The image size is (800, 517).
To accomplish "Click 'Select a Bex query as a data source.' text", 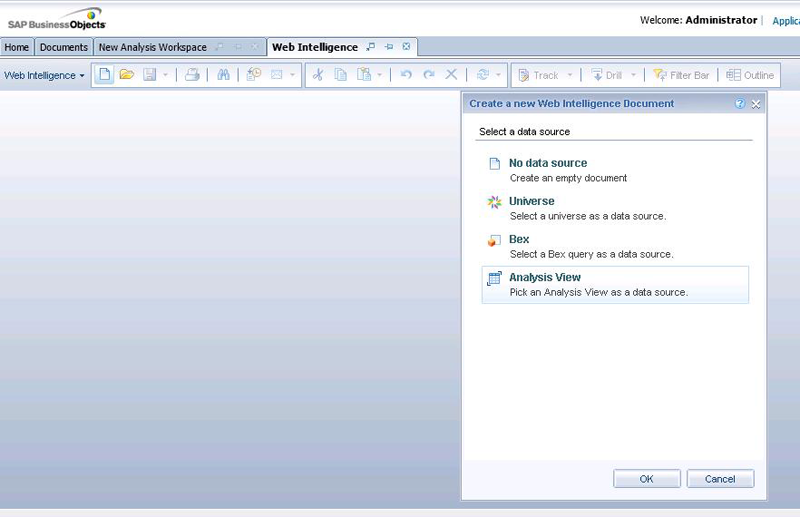I will pos(591,254).
